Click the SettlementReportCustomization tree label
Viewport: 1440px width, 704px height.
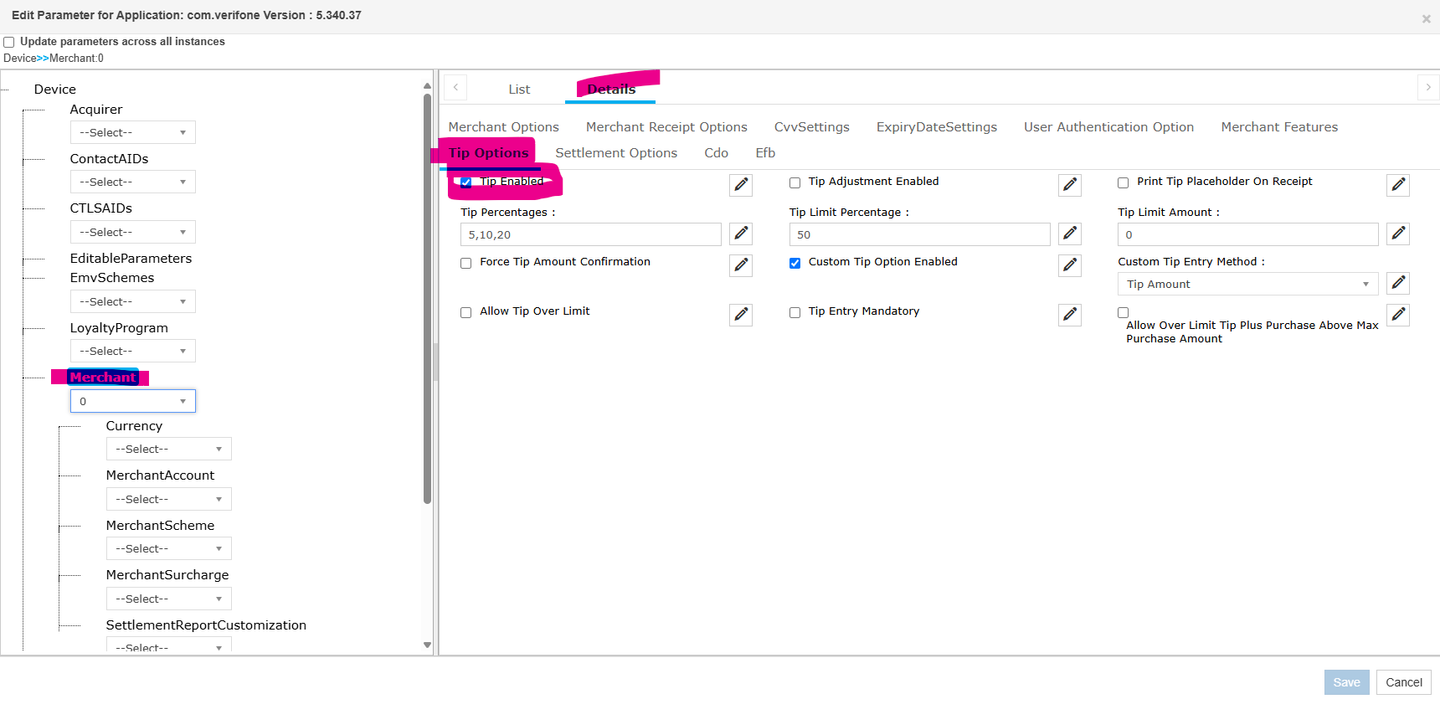tap(206, 625)
